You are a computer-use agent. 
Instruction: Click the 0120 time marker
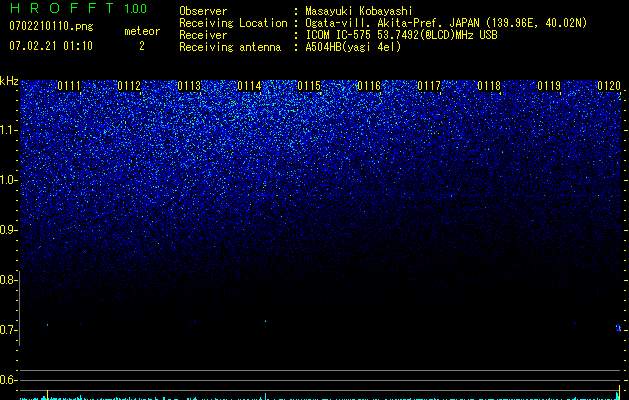pos(609,86)
